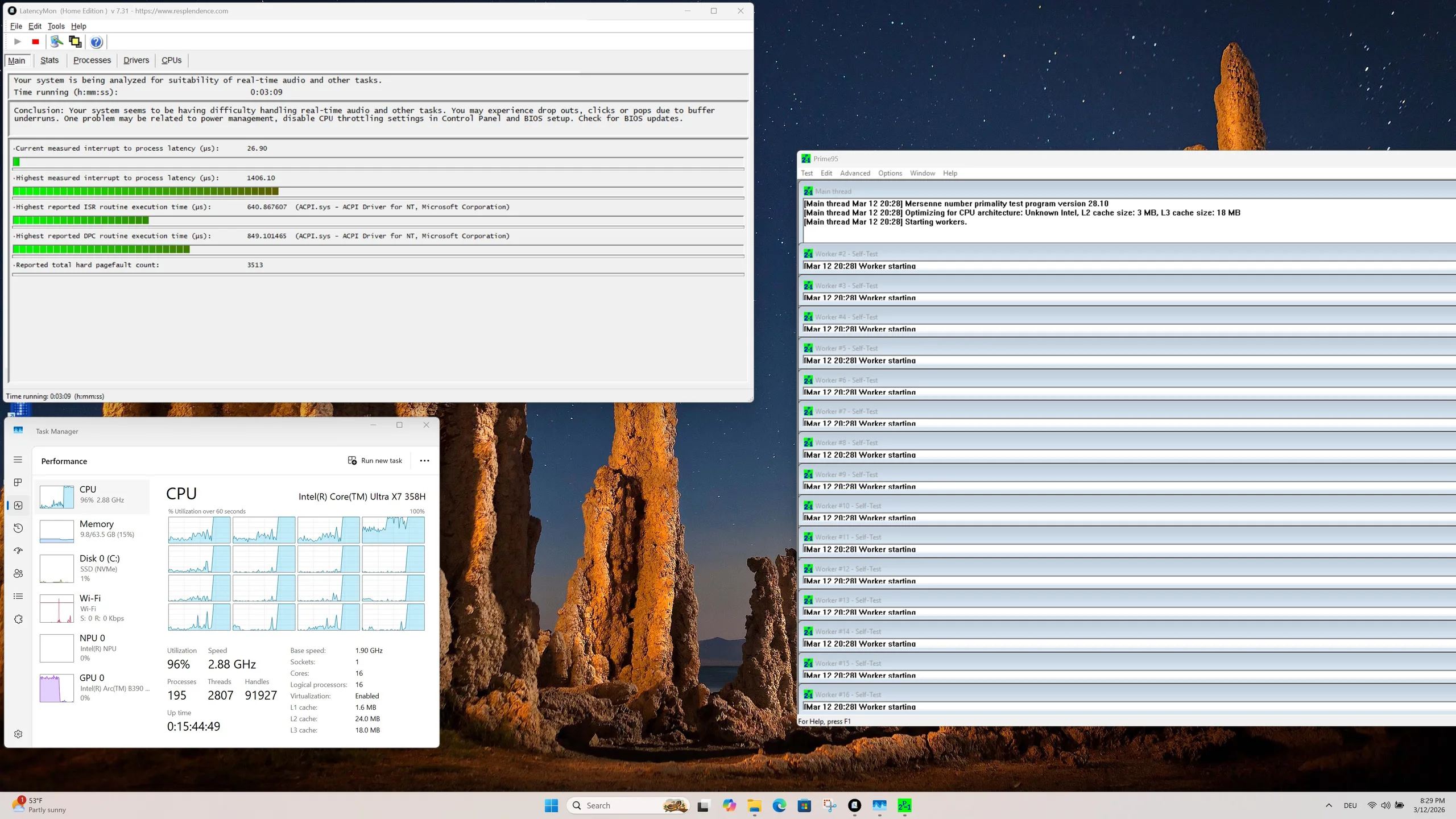This screenshot has height=819, width=1456.
Task: Switch to the Drivers tab in LatencyMon
Action: pos(136,60)
